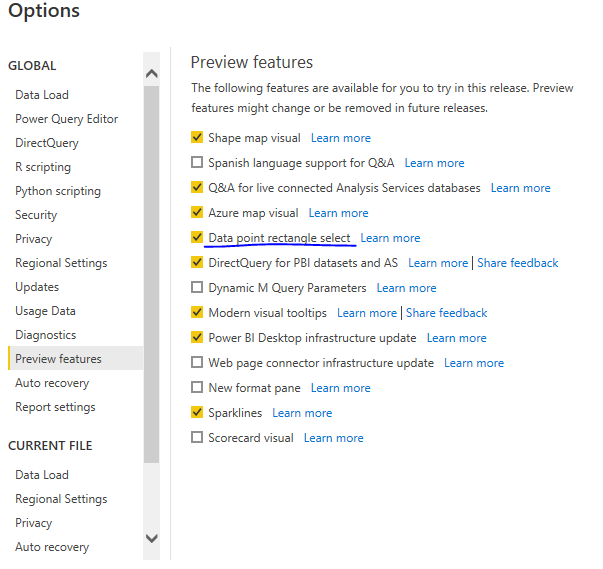Select Current File Privacy options
This screenshot has width=603, height=569.
coord(33,523)
